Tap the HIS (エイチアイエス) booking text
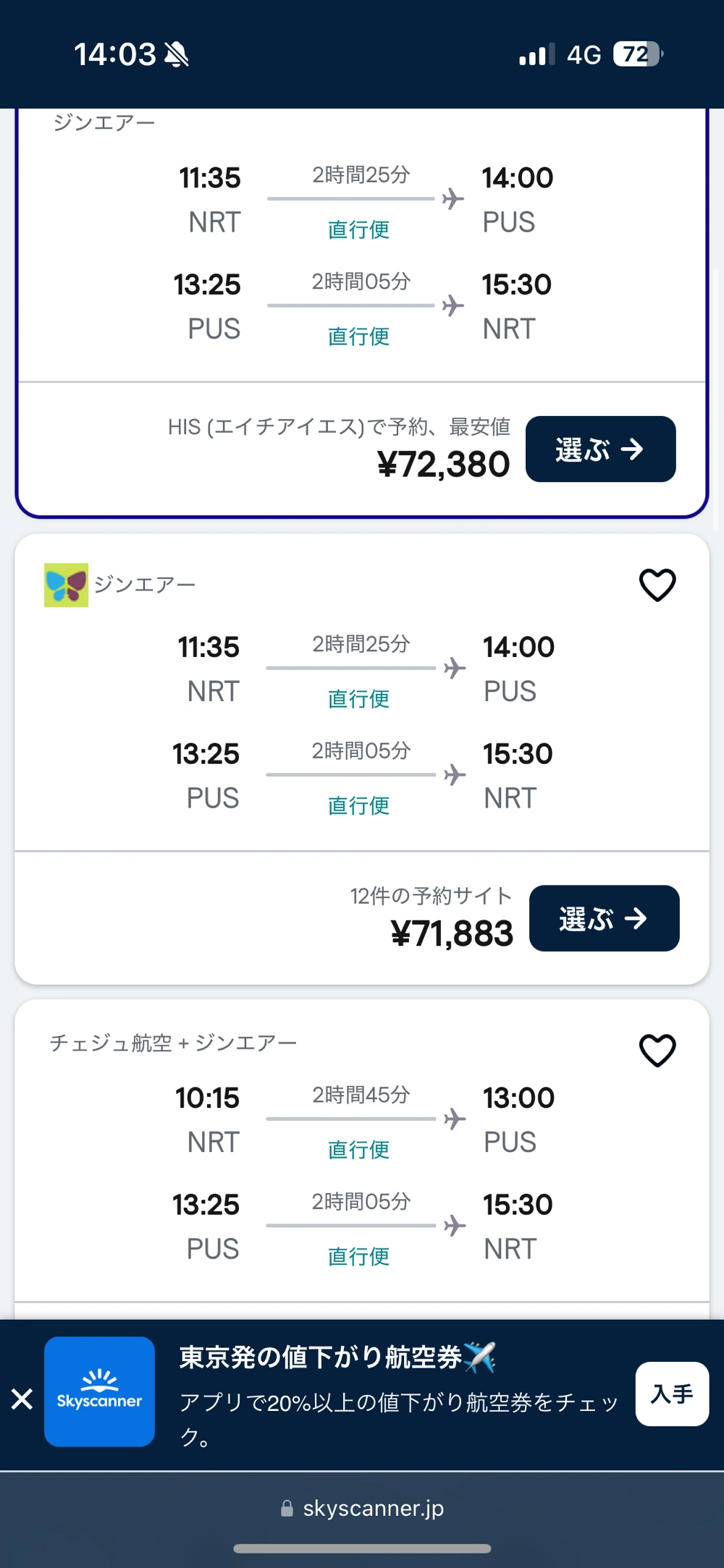The height and width of the screenshot is (1568, 724). click(339, 427)
